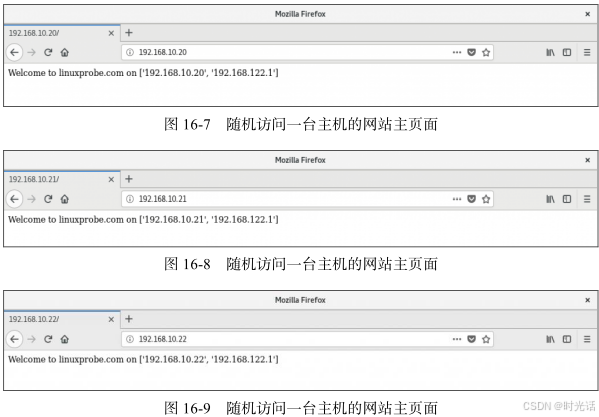Click Forward arrow in 192.168.10.22 window
This screenshot has height=417, width=599.
(32, 339)
